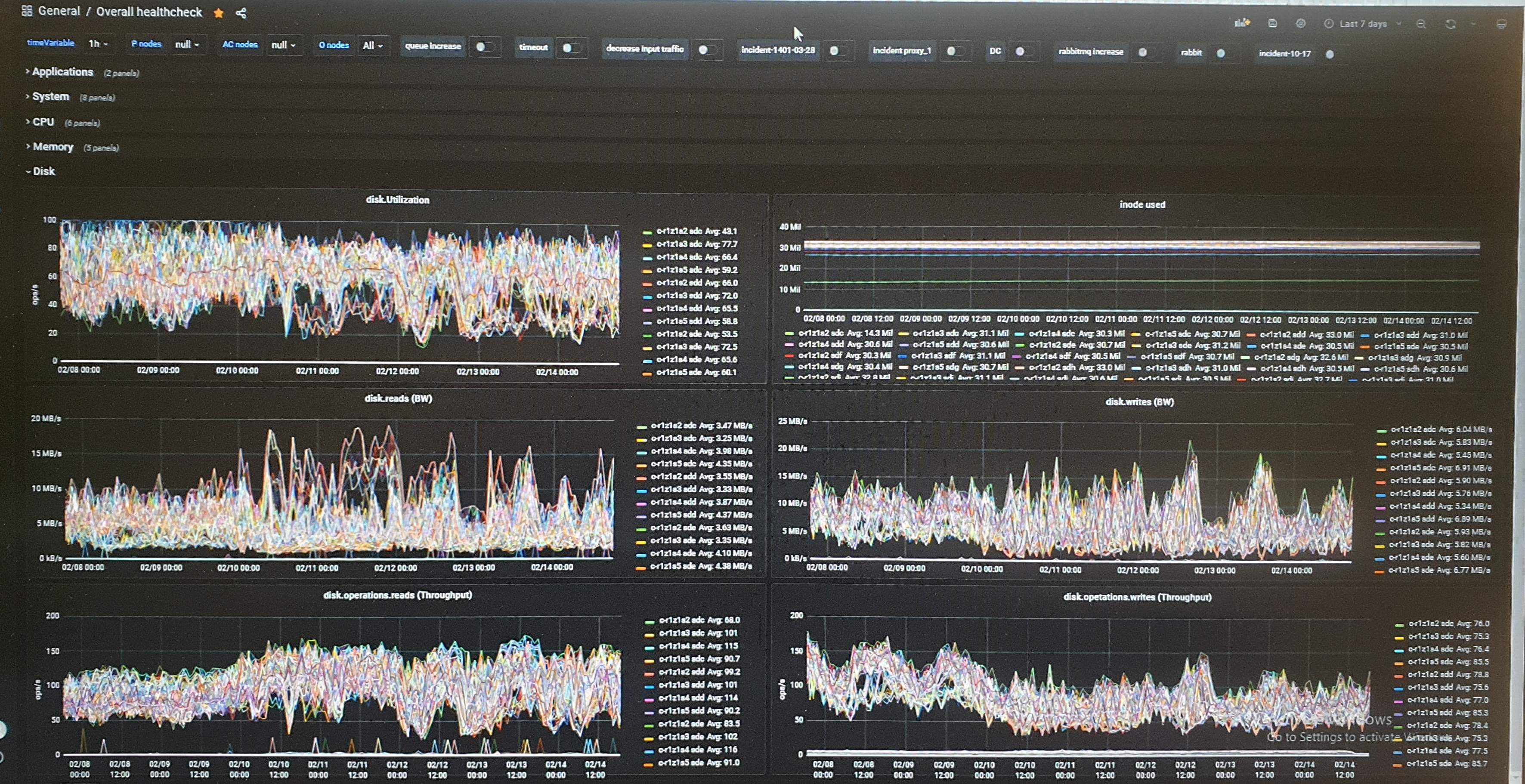Click the refresh dashboard icon
The image size is (1525, 784).
click(1451, 24)
